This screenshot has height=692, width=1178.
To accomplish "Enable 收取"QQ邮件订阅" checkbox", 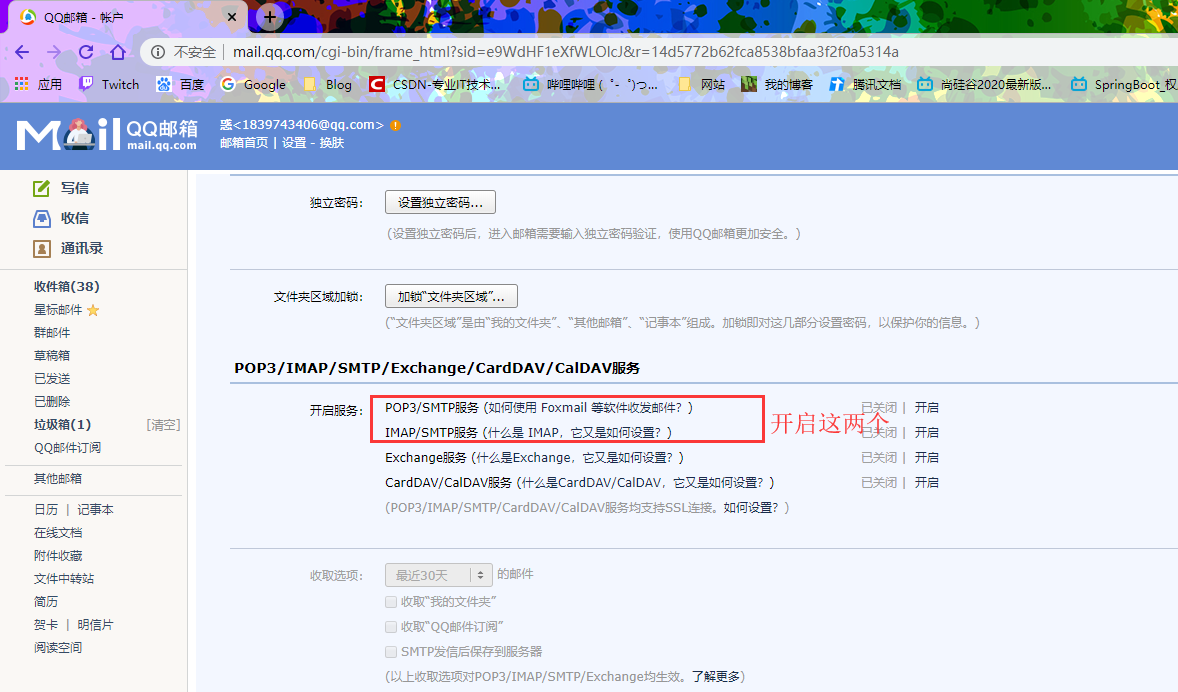I will click(x=391, y=626).
